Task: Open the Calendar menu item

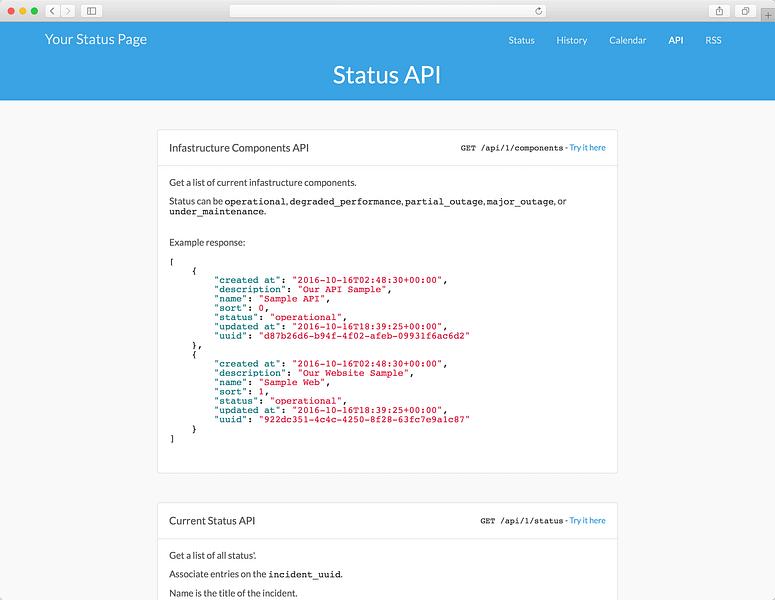Action: tap(627, 41)
